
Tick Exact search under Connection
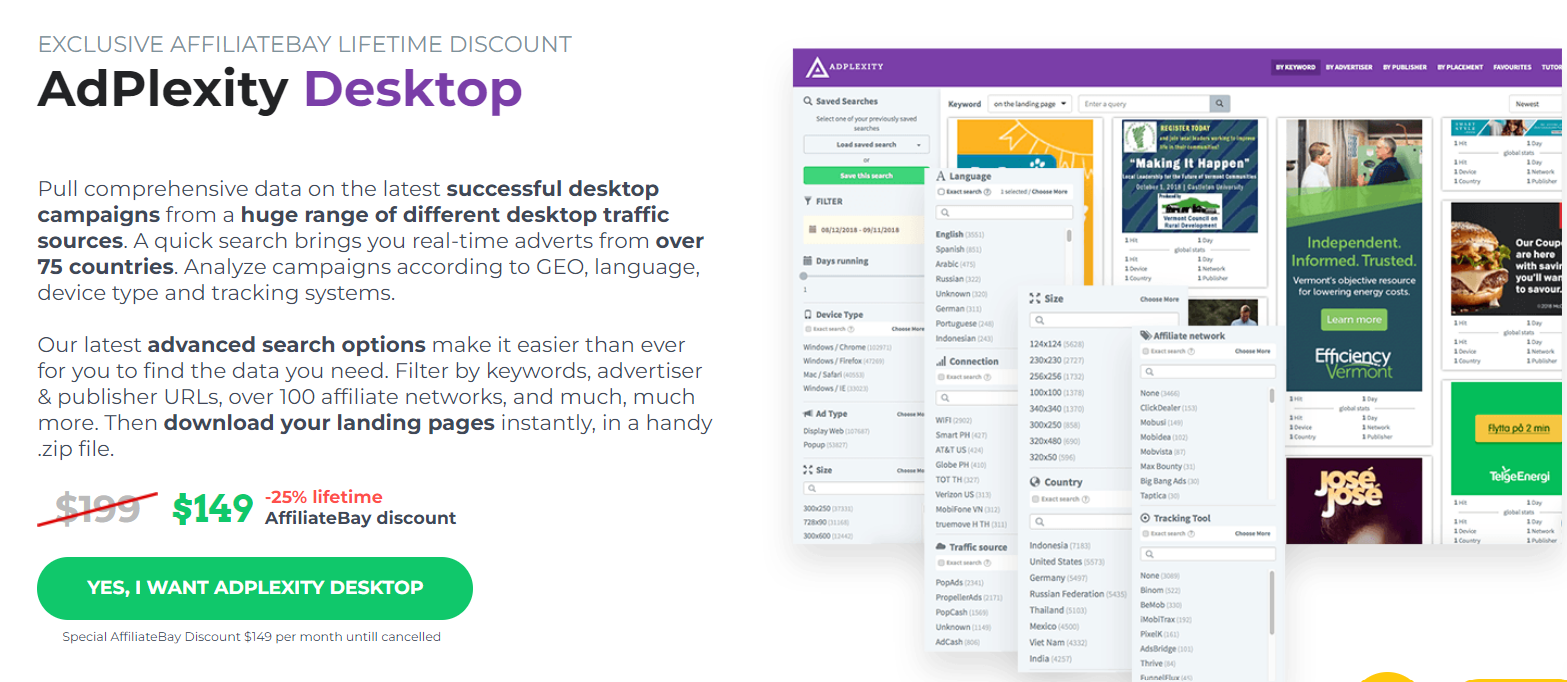coord(940,377)
